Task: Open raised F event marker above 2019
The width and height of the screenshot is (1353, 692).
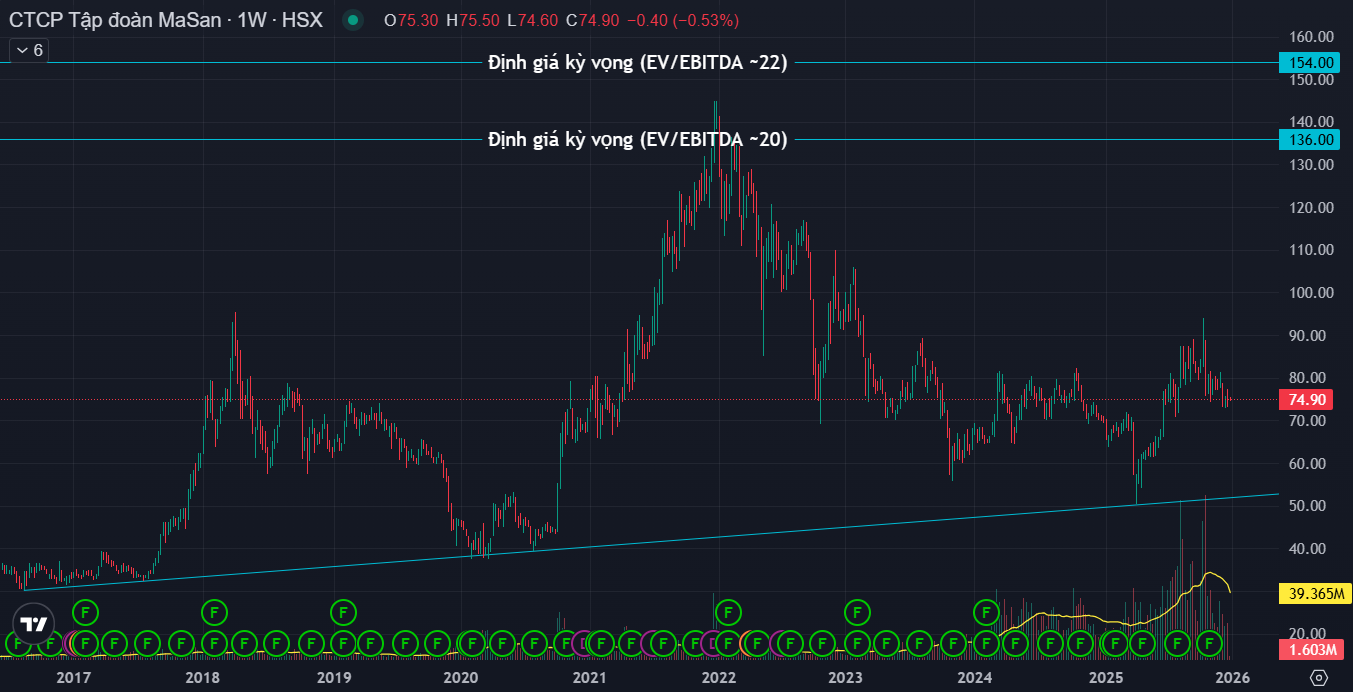Action: 343,610
